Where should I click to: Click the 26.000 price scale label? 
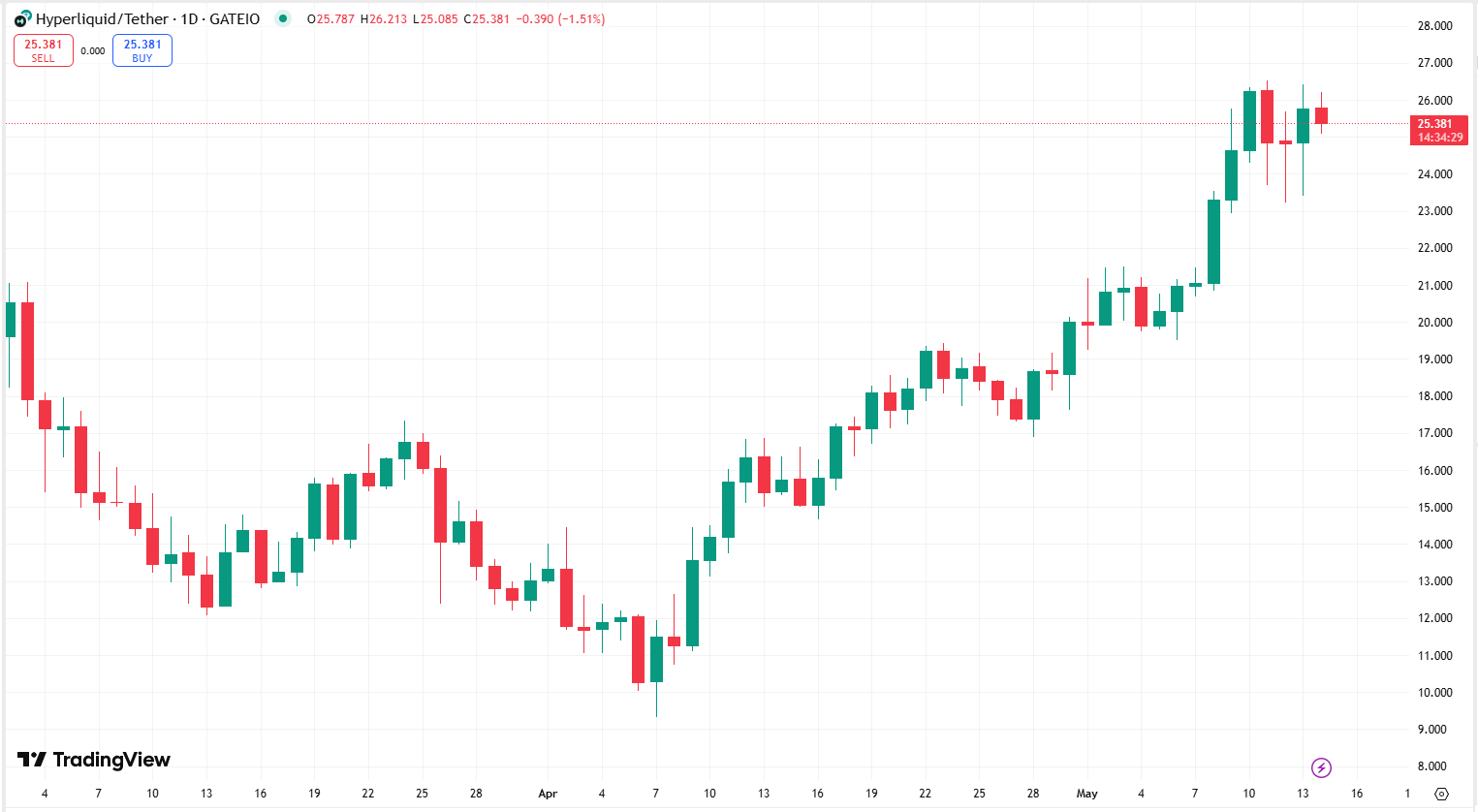1434,101
